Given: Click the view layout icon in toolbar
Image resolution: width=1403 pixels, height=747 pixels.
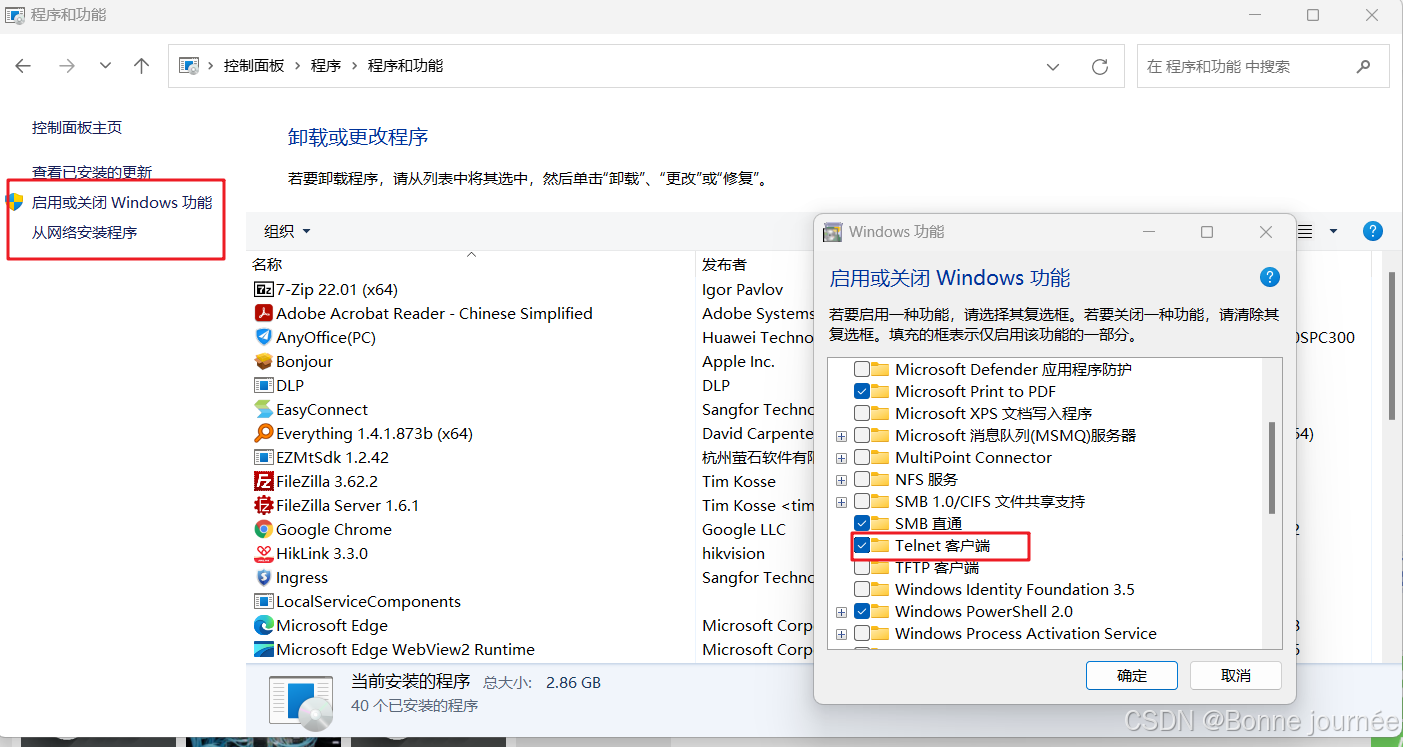Looking at the screenshot, I should pyautogui.click(x=1305, y=231).
